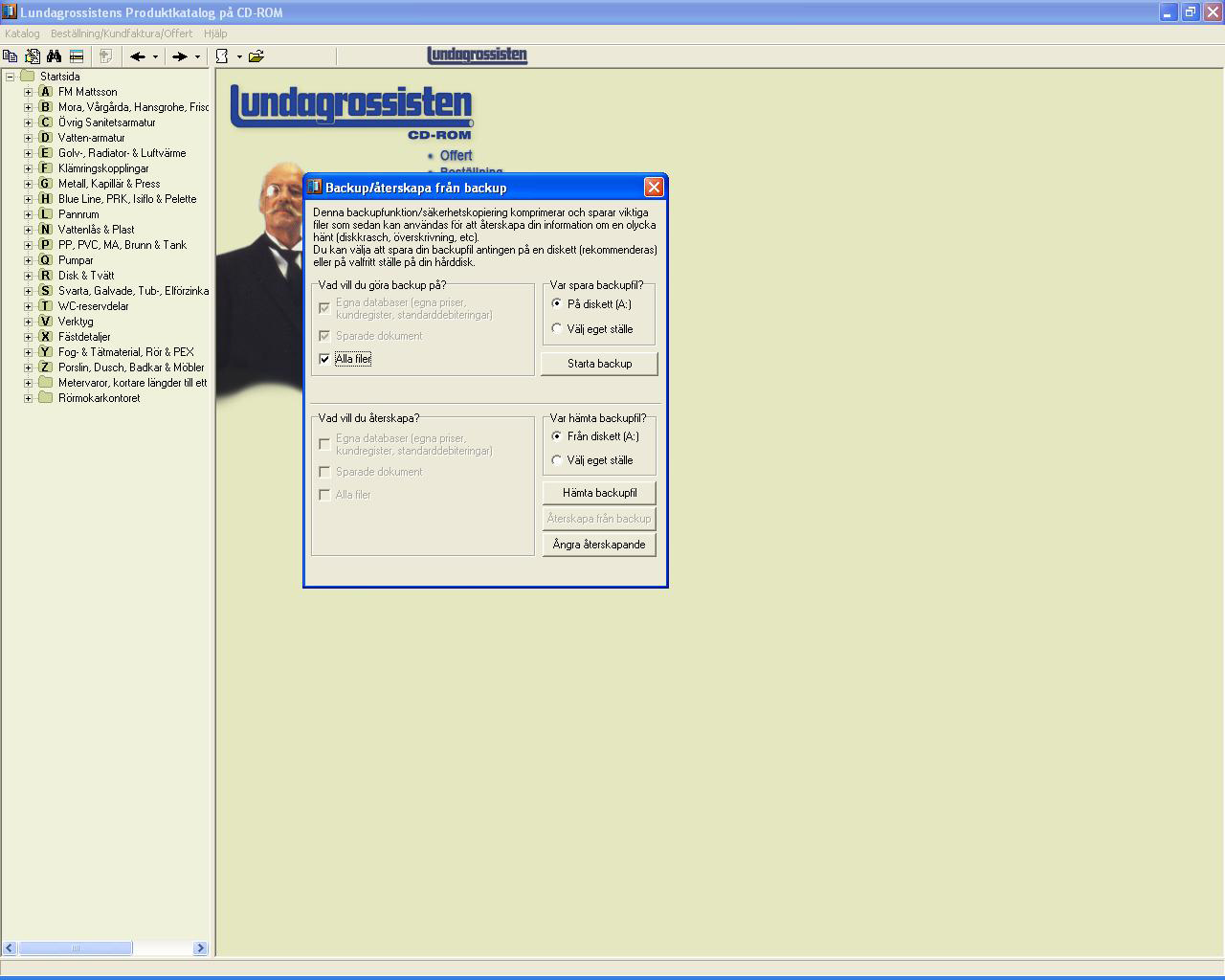Click the greyed add-page toolbar icon
1225x980 pixels.
click(106, 56)
